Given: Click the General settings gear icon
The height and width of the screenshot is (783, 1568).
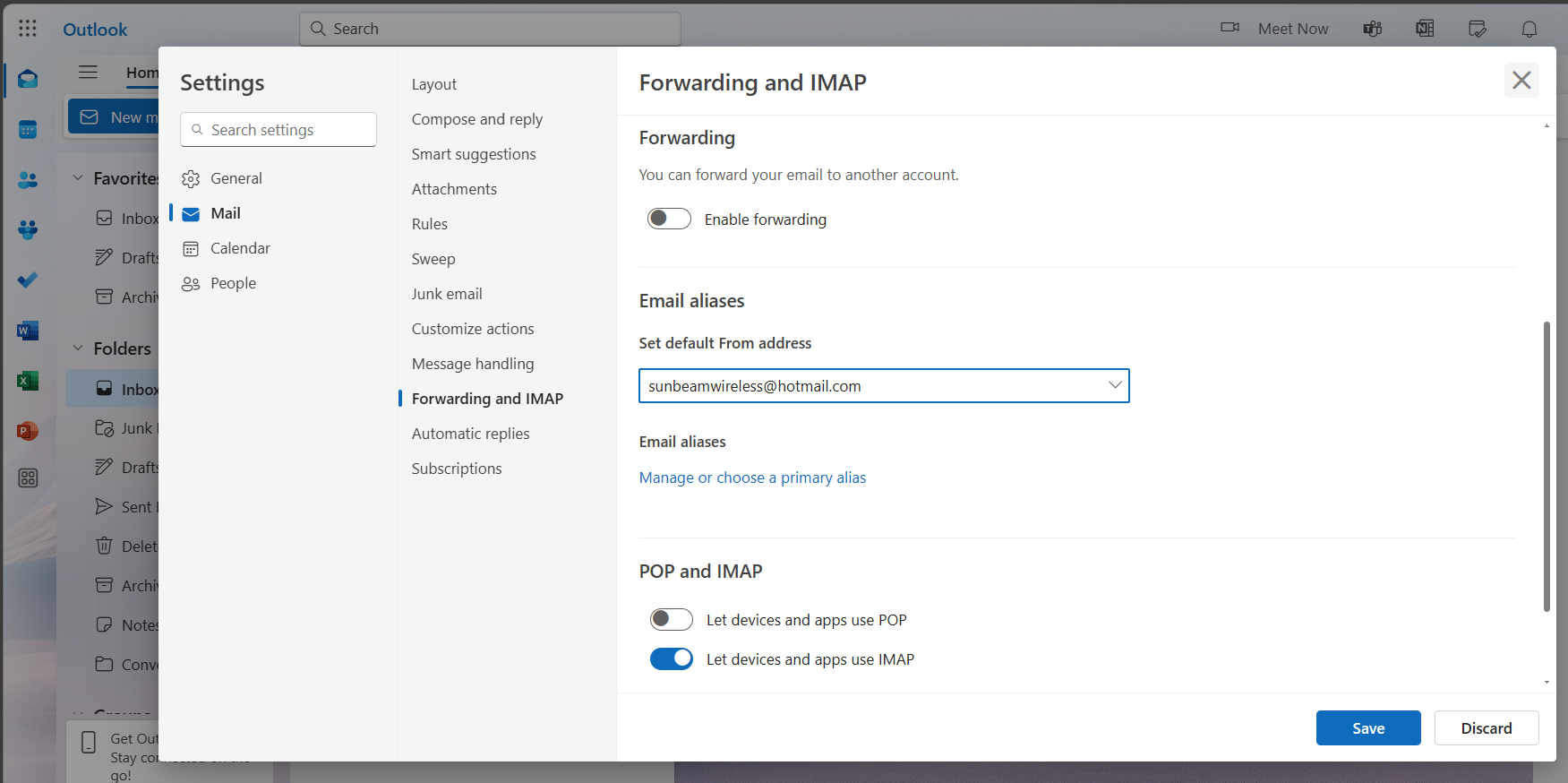Looking at the screenshot, I should tap(191, 178).
